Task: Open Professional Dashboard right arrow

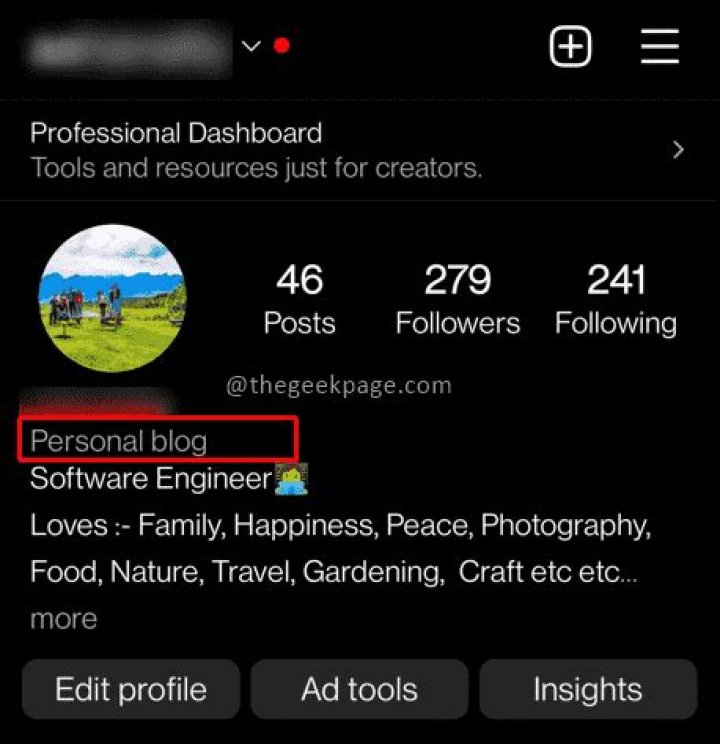Action: coord(679,150)
